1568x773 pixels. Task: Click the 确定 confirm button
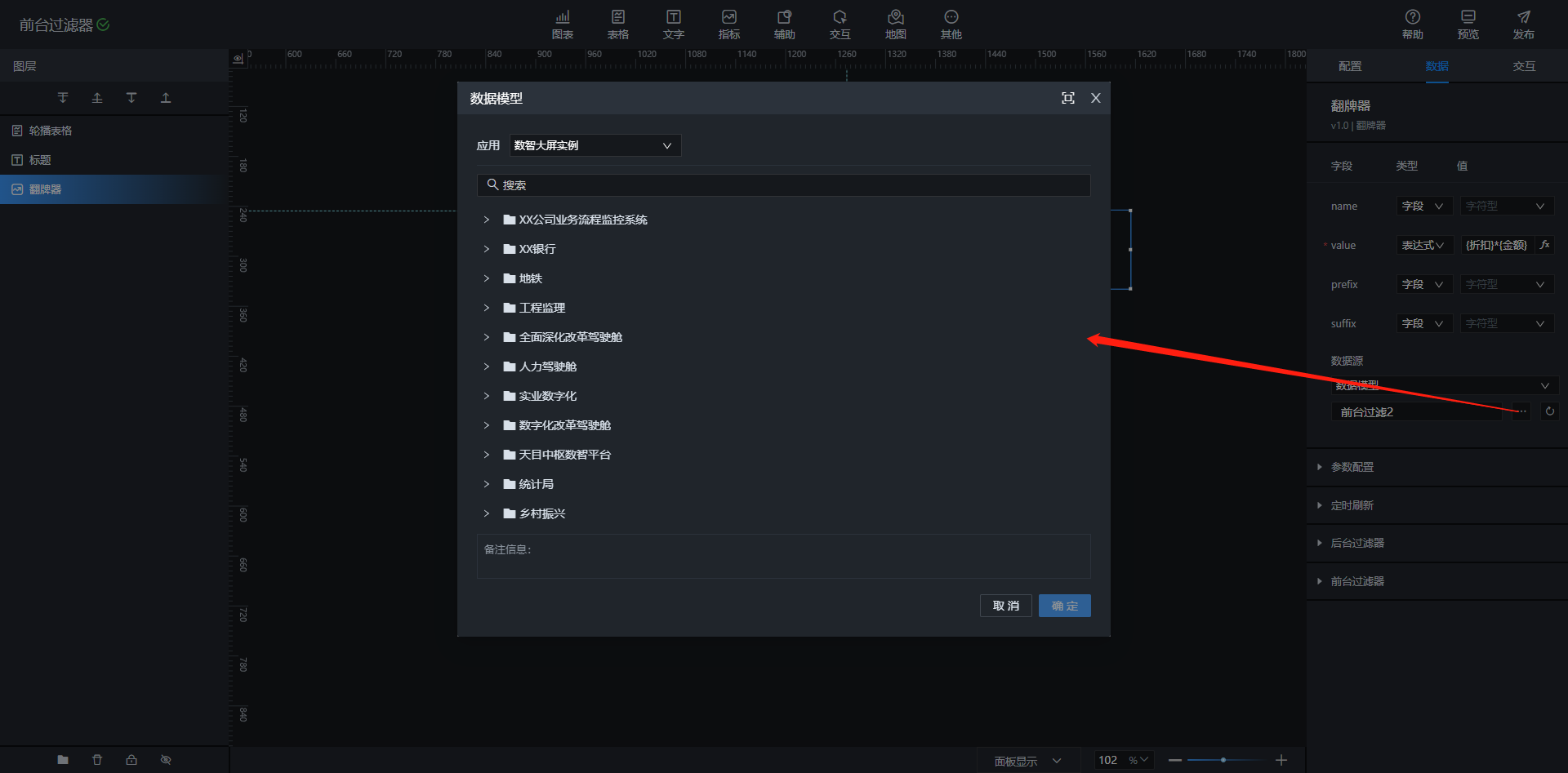(1064, 606)
